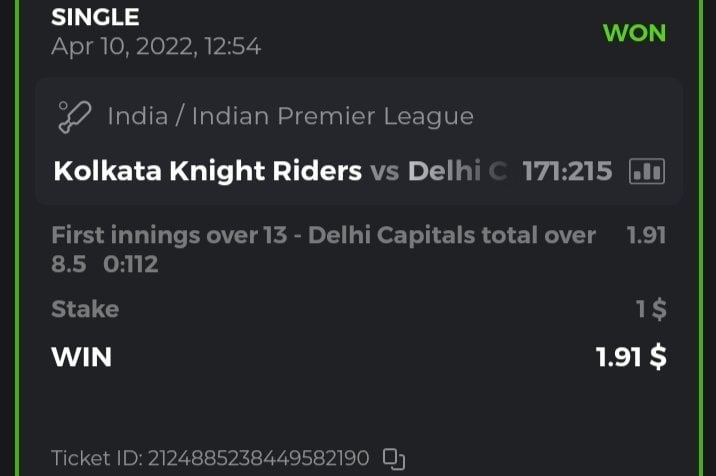716x476 pixels.
Task: Click the 1.91 odds value
Action: (x=646, y=236)
